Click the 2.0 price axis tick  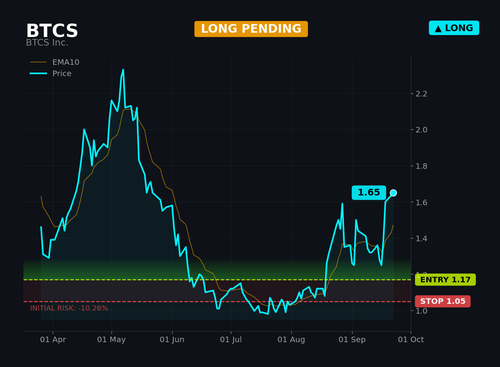point(421,130)
